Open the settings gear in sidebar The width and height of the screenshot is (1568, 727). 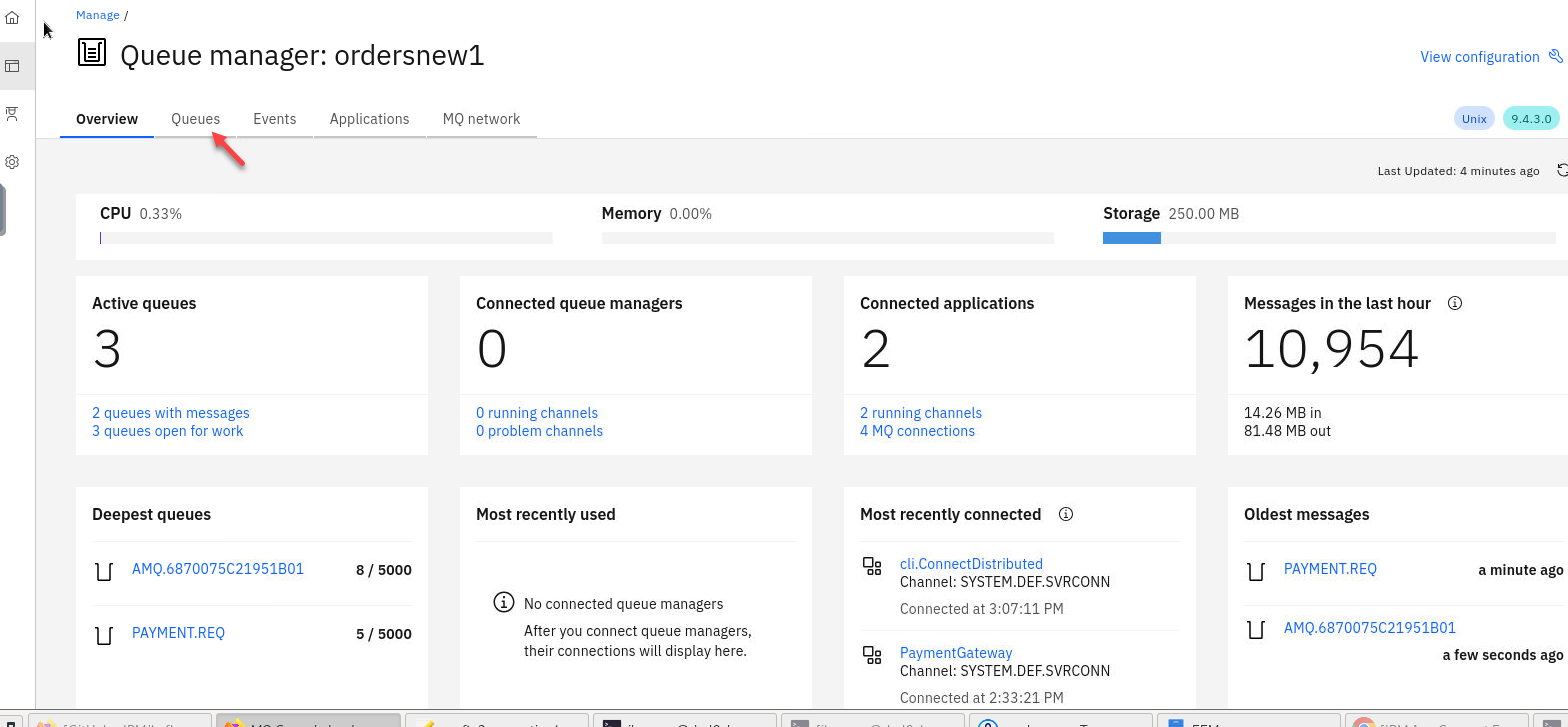[x=12, y=162]
